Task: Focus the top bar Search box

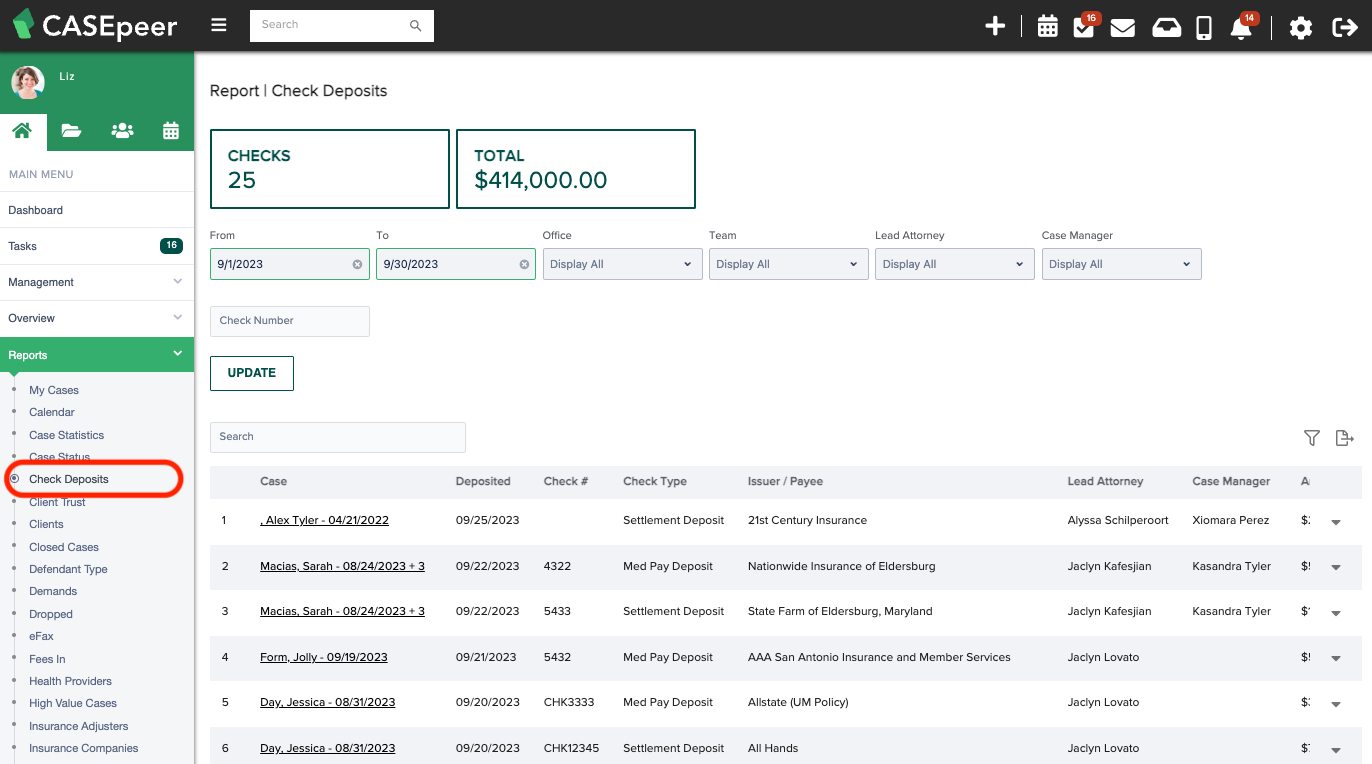Action: coord(342,26)
